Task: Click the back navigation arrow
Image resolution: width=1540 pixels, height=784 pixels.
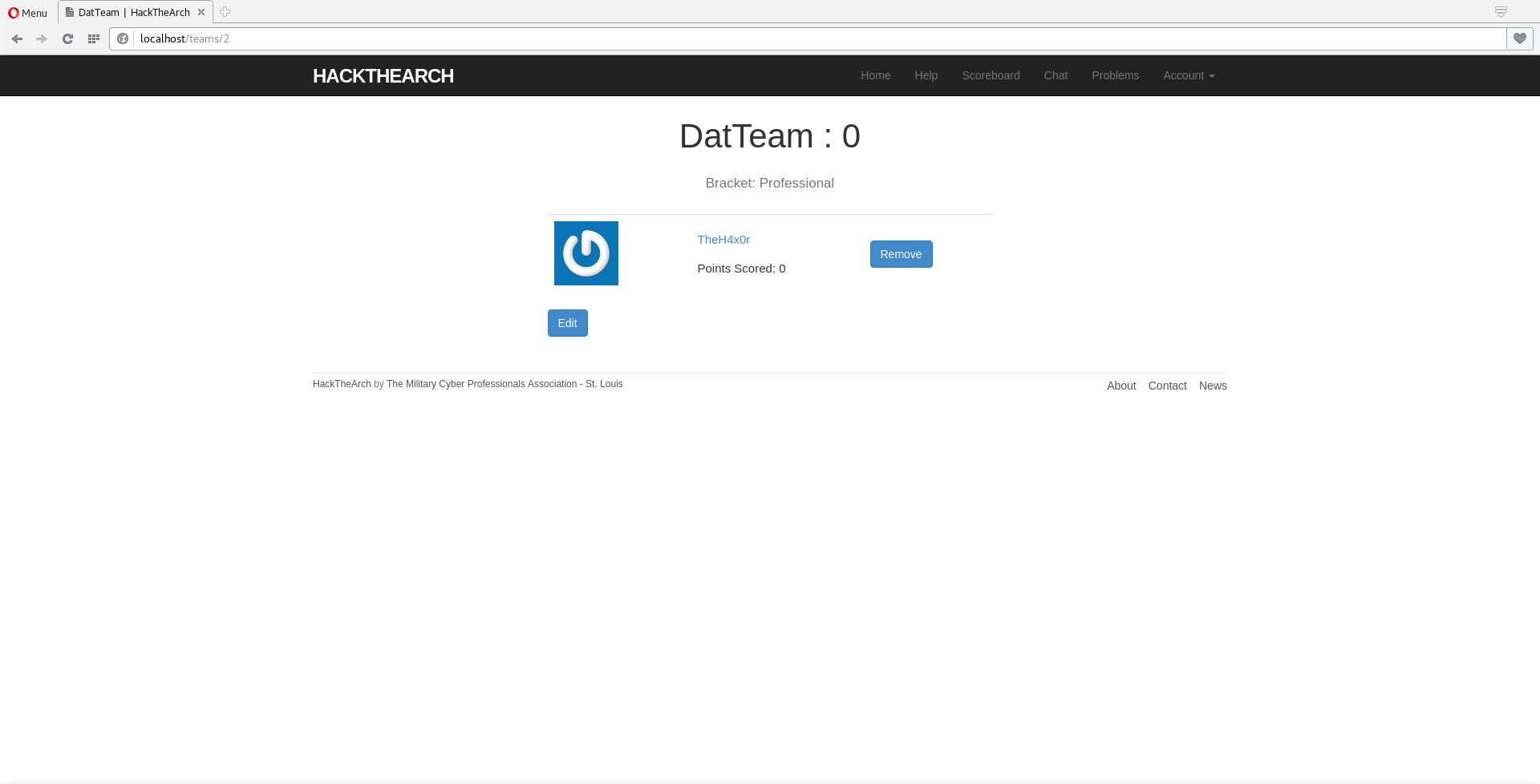Action: (x=17, y=38)
